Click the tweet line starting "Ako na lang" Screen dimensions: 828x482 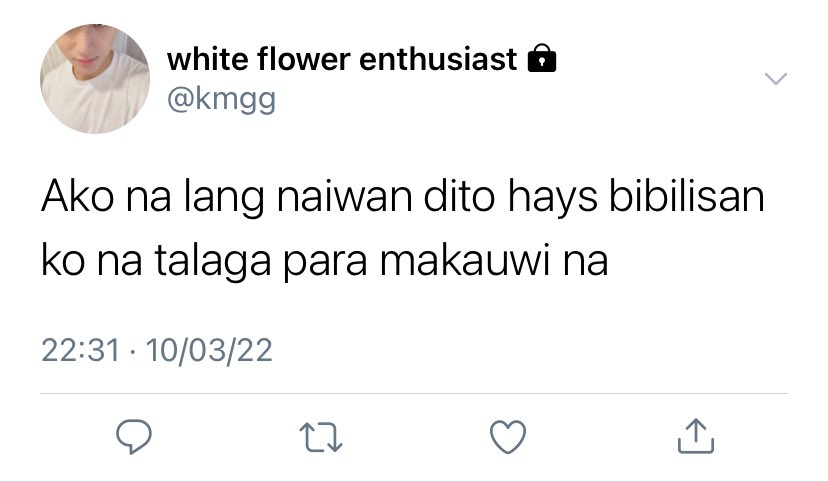(x=403, y=197)
